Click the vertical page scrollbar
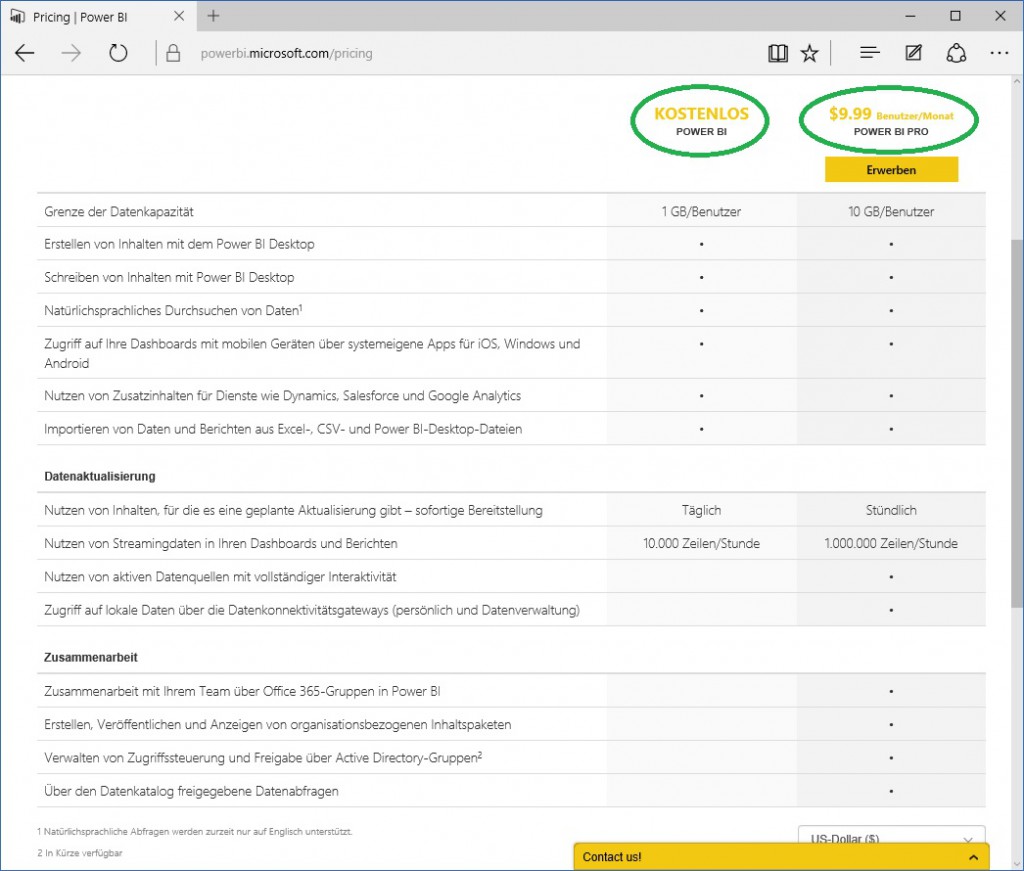Image resolution: width=1024 pixels, height=871 pixels. tap(1016, 450)
